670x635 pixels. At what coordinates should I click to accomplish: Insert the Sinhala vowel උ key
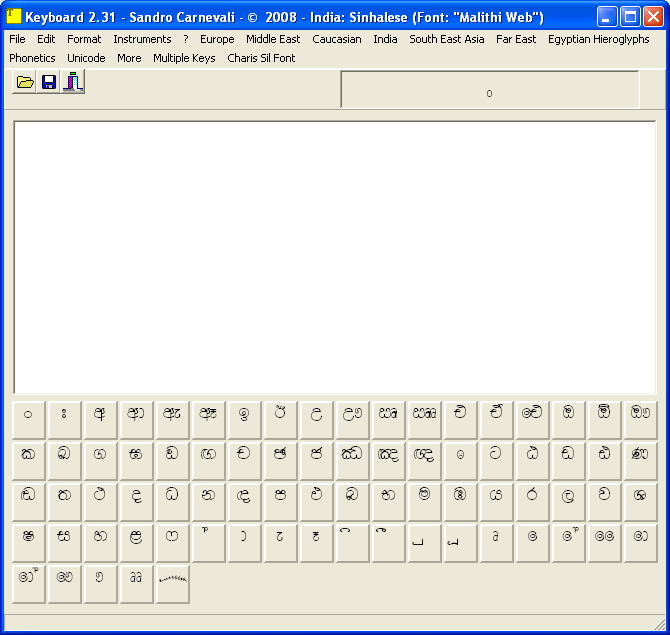(316, 420)
